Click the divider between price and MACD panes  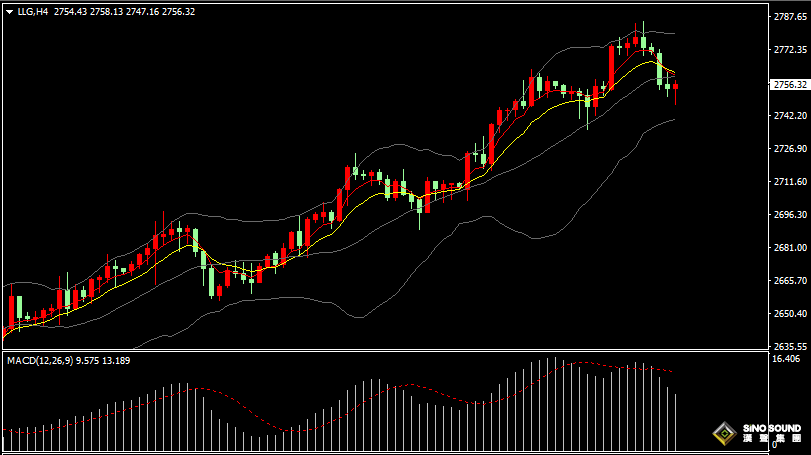385,351
